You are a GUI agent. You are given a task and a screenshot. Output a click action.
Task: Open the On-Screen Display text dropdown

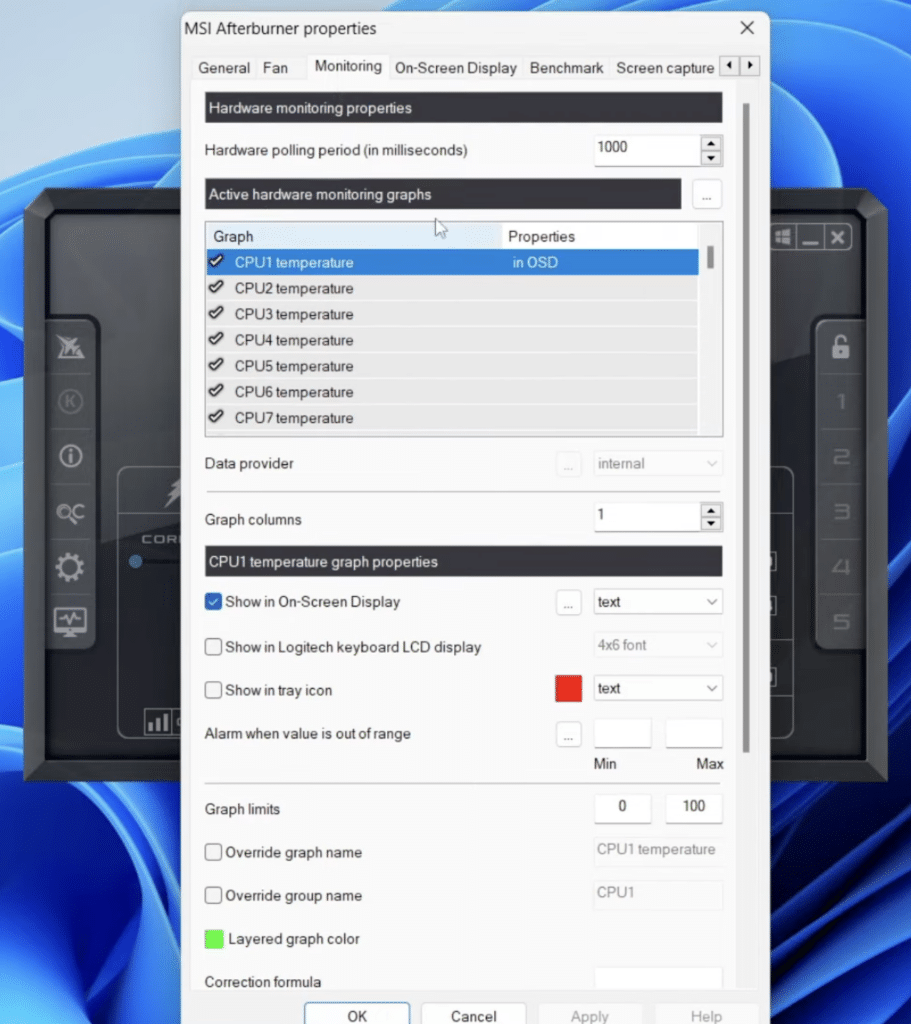[x=658, y=601]
